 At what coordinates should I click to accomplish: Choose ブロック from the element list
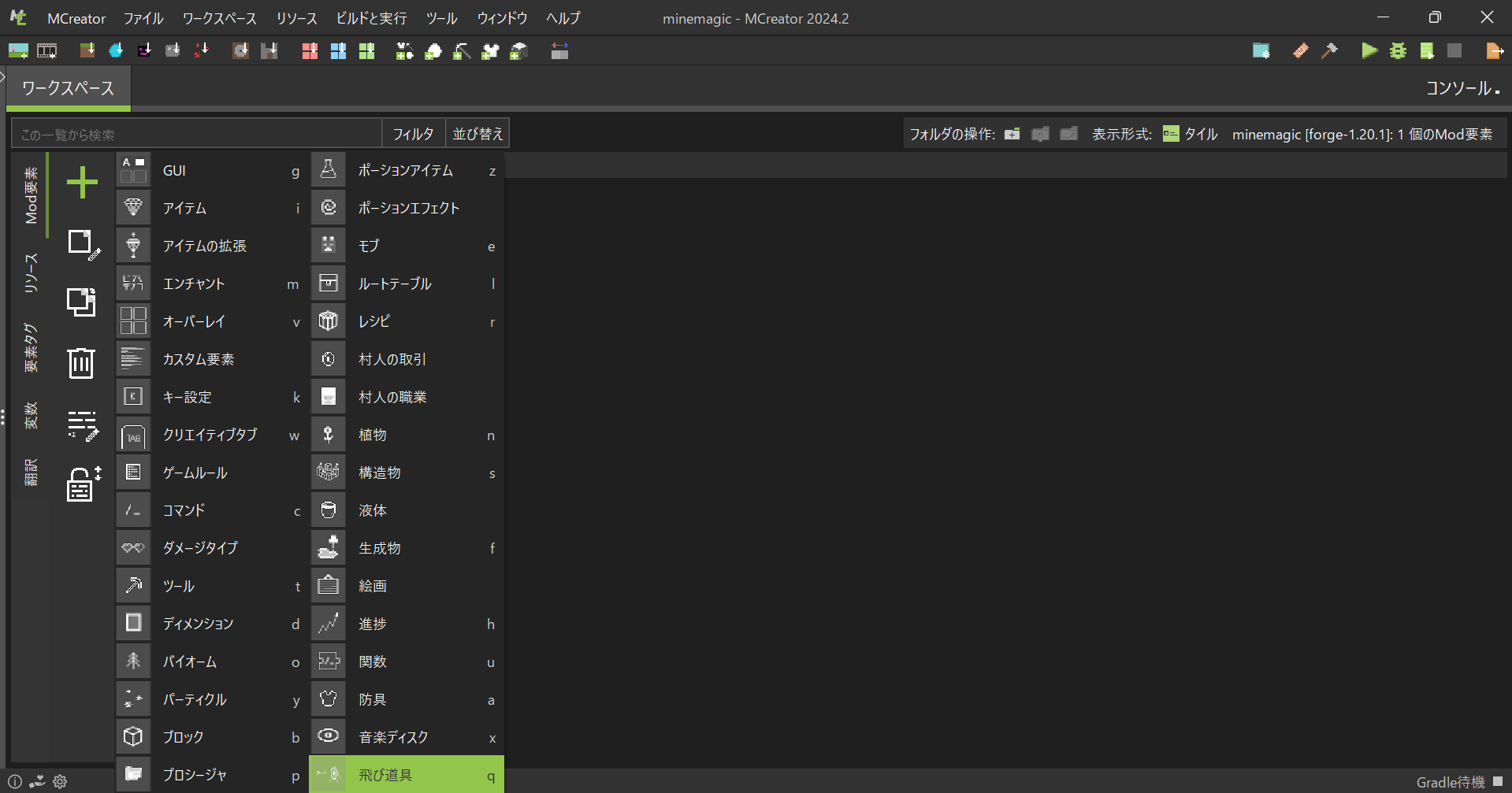(211, 737)
